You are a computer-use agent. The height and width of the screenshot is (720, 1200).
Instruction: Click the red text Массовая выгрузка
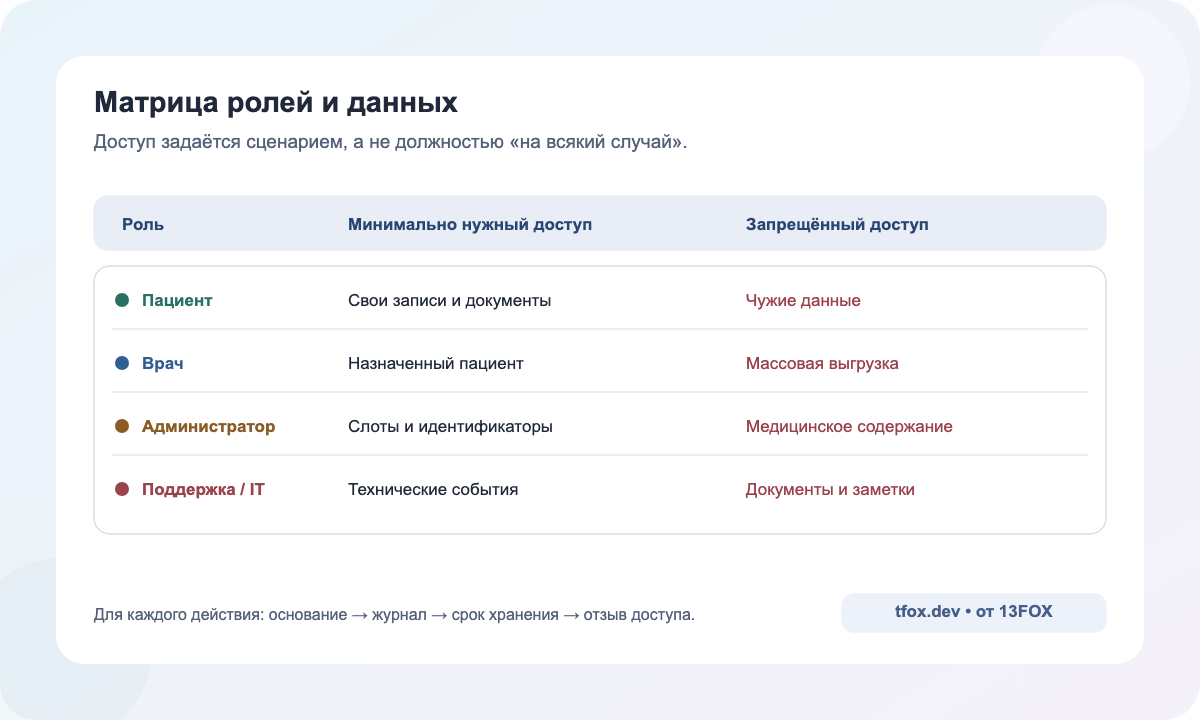pyautogui.click(x=822, y=363)
